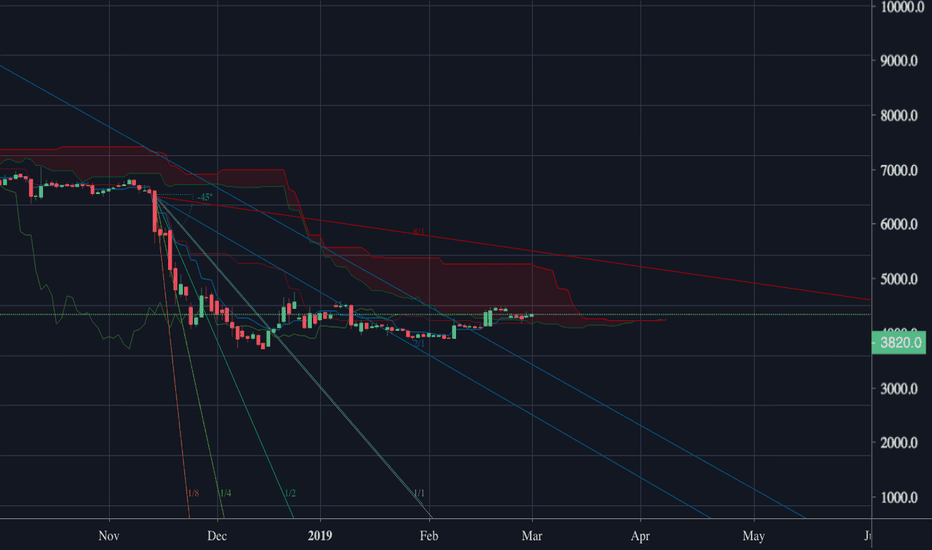Screen dimensions: 932x550
Task: Click the 8000.0 price axis label
Action: [x=899, y=115]
